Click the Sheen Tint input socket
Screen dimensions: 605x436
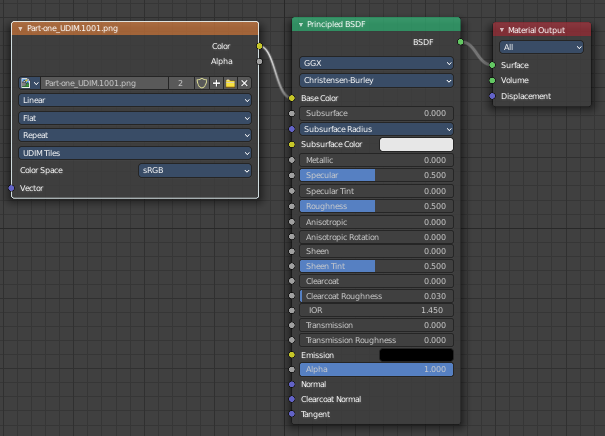(x=292, y=266)
